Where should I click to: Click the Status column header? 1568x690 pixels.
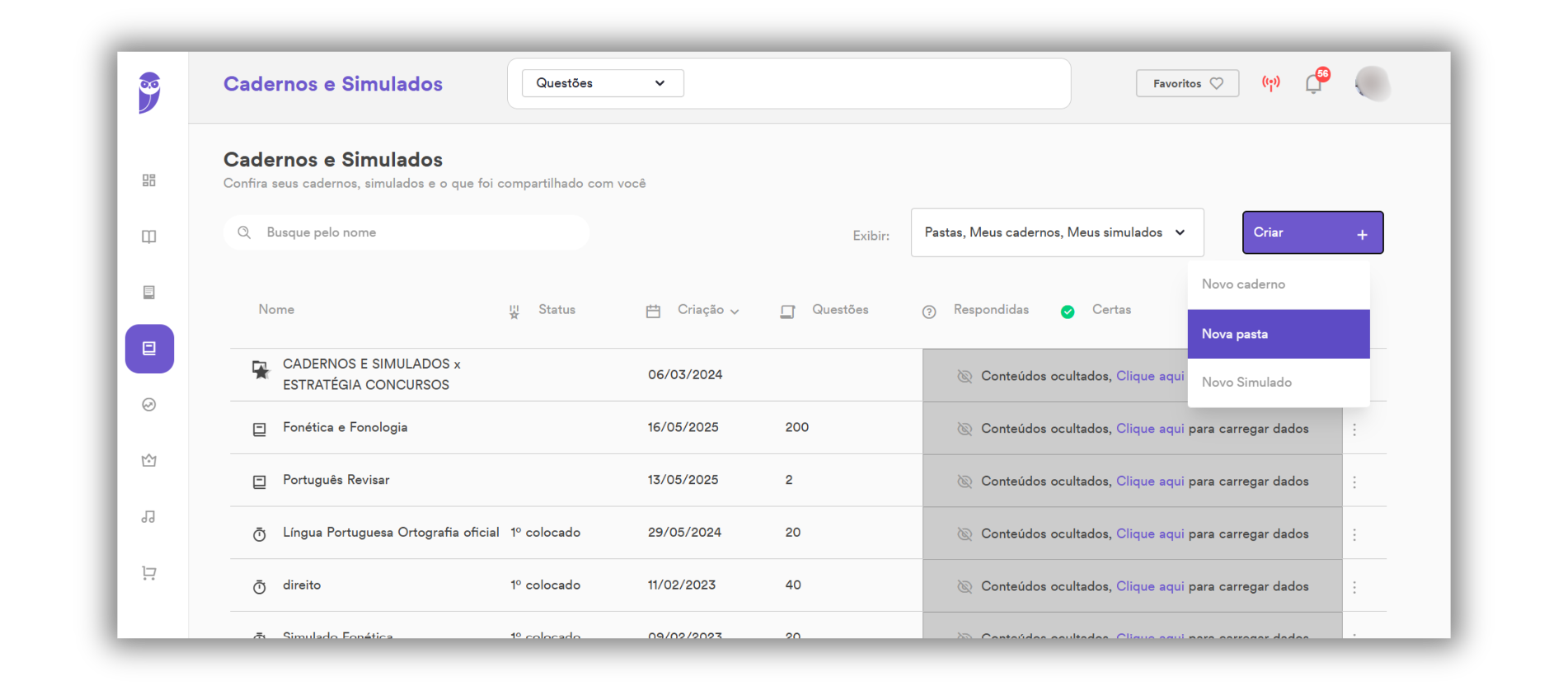coord(556,310)
